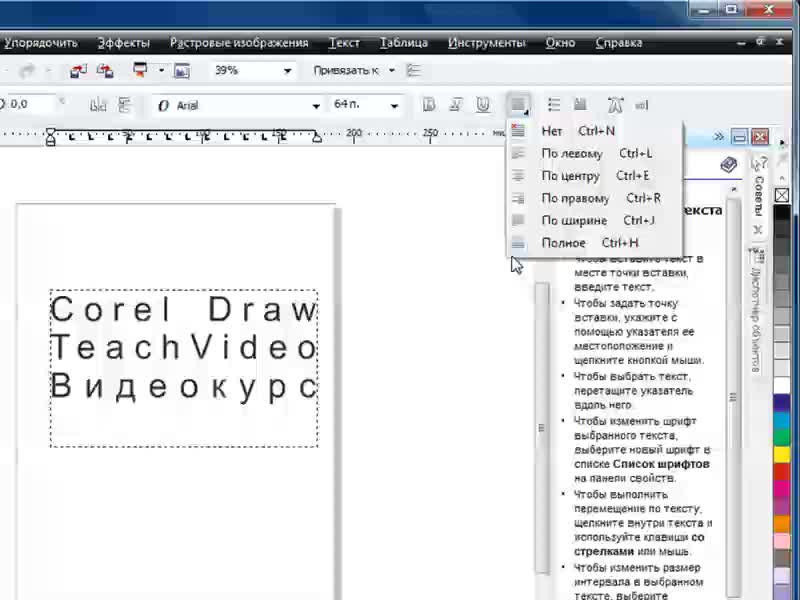Click the Export icon in the toolbar

point(105,70)
